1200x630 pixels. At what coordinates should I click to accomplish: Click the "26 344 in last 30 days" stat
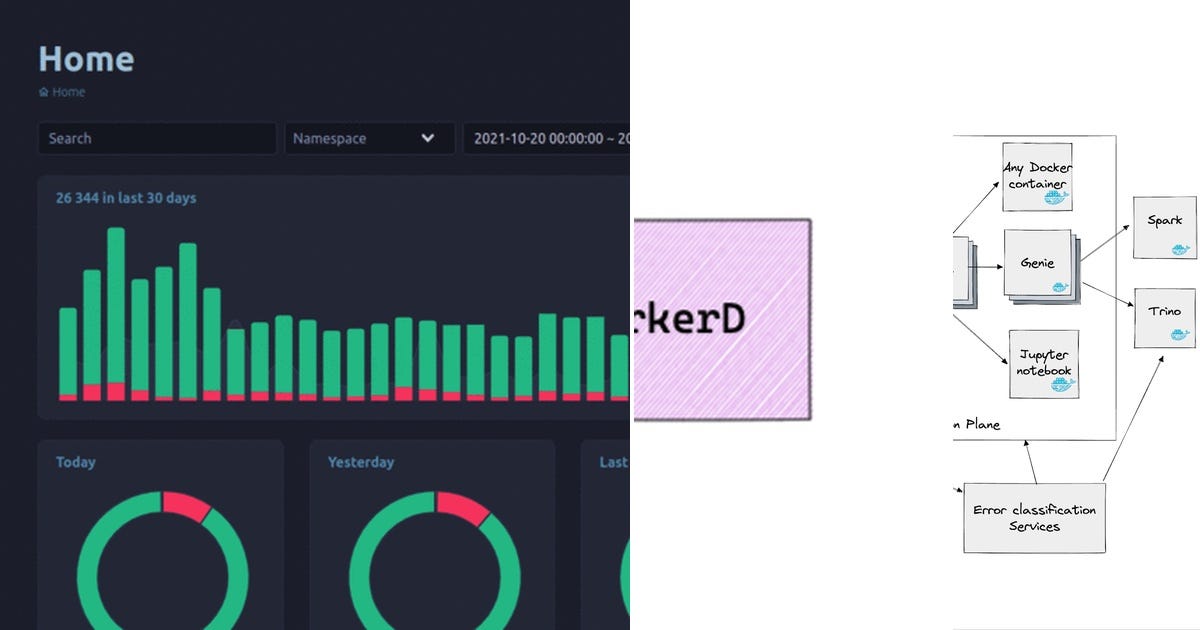click(125, 197)
